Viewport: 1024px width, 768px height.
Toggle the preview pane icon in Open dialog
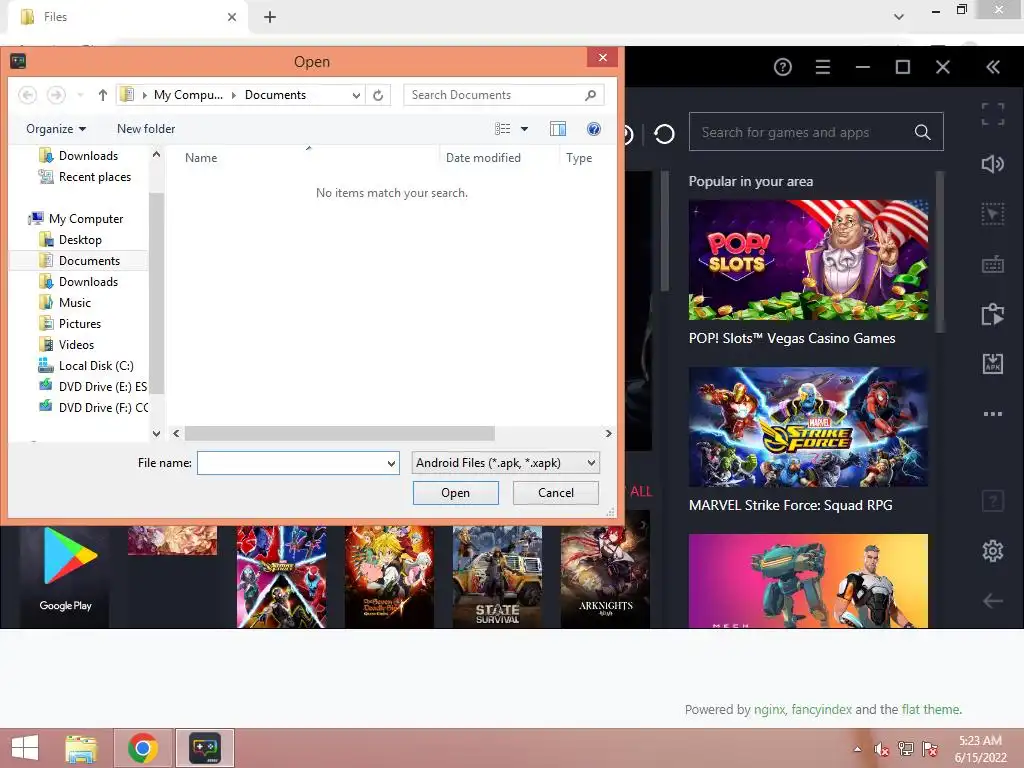tap(558, 129)
